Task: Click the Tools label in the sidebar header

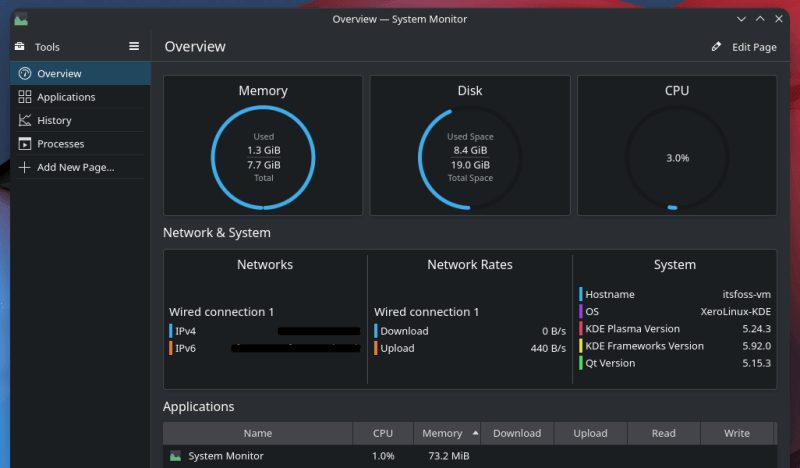Action: click(47, 47)
